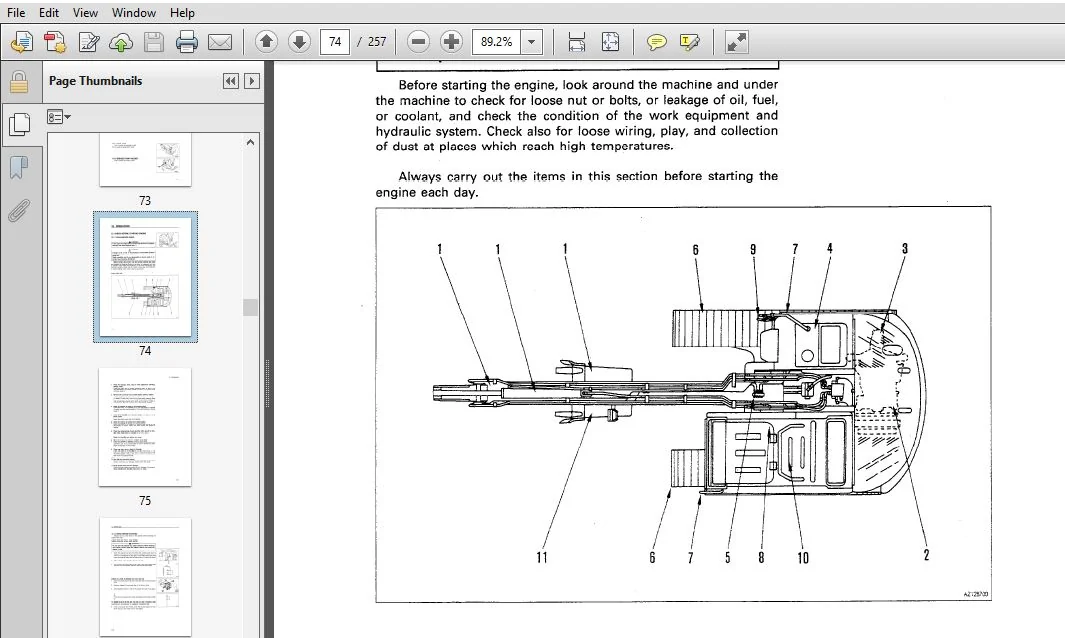Select the thumbnail below page 75
This screenshot has height=638, width=1065.
click(145, 577)
